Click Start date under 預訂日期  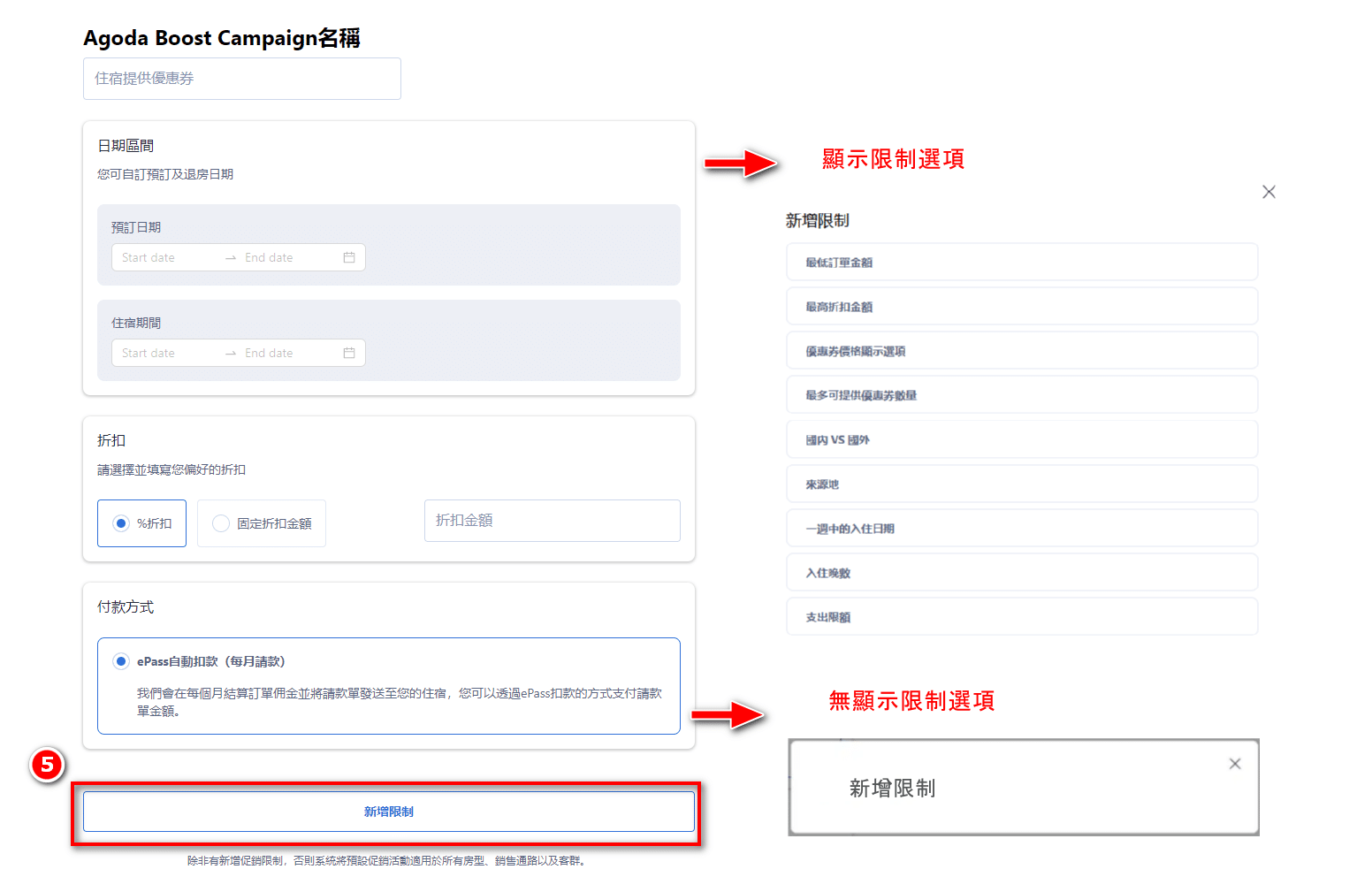click(x=149, y=257)
